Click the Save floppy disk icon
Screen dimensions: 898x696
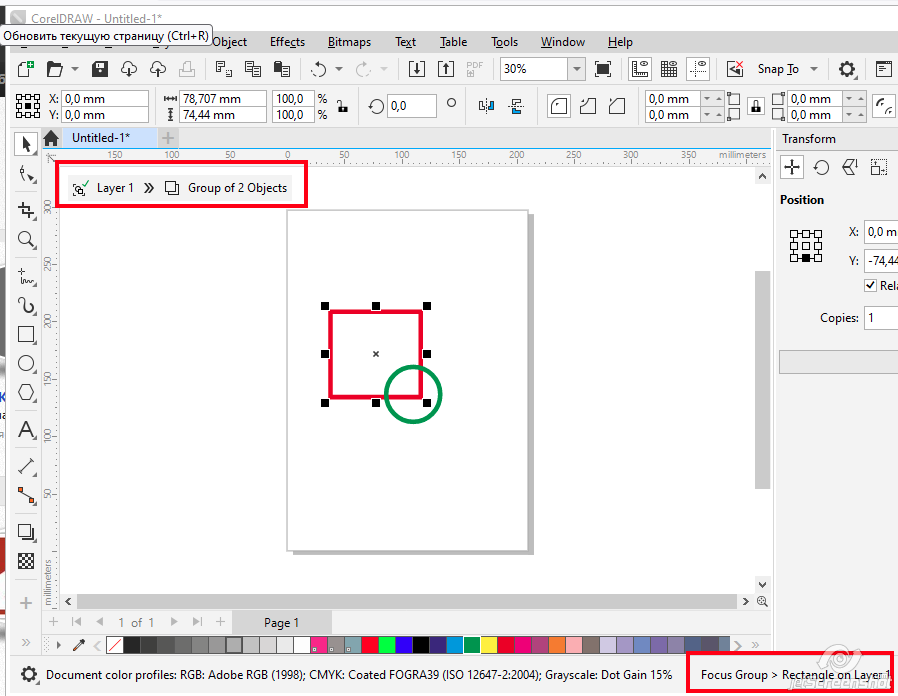pyautogui.click(x=100, y=69)
